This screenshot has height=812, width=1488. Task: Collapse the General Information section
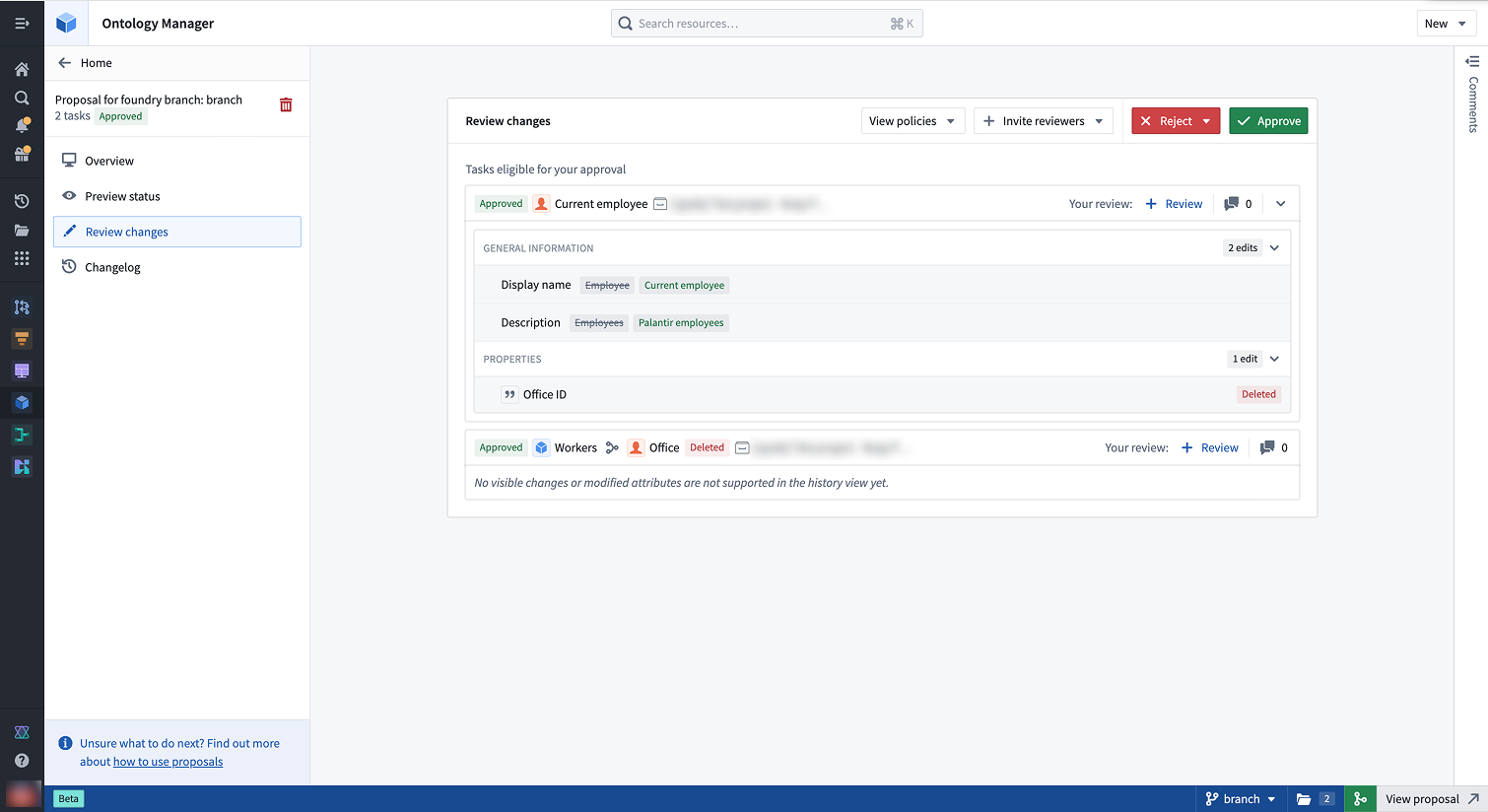[x=1274, y=248]
